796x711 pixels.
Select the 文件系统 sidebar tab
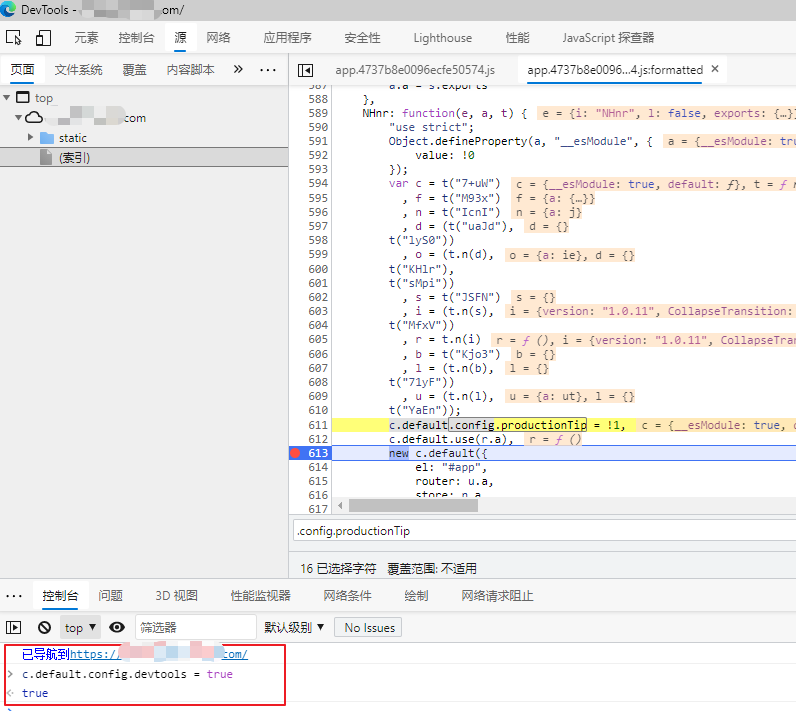click(79, 70)
